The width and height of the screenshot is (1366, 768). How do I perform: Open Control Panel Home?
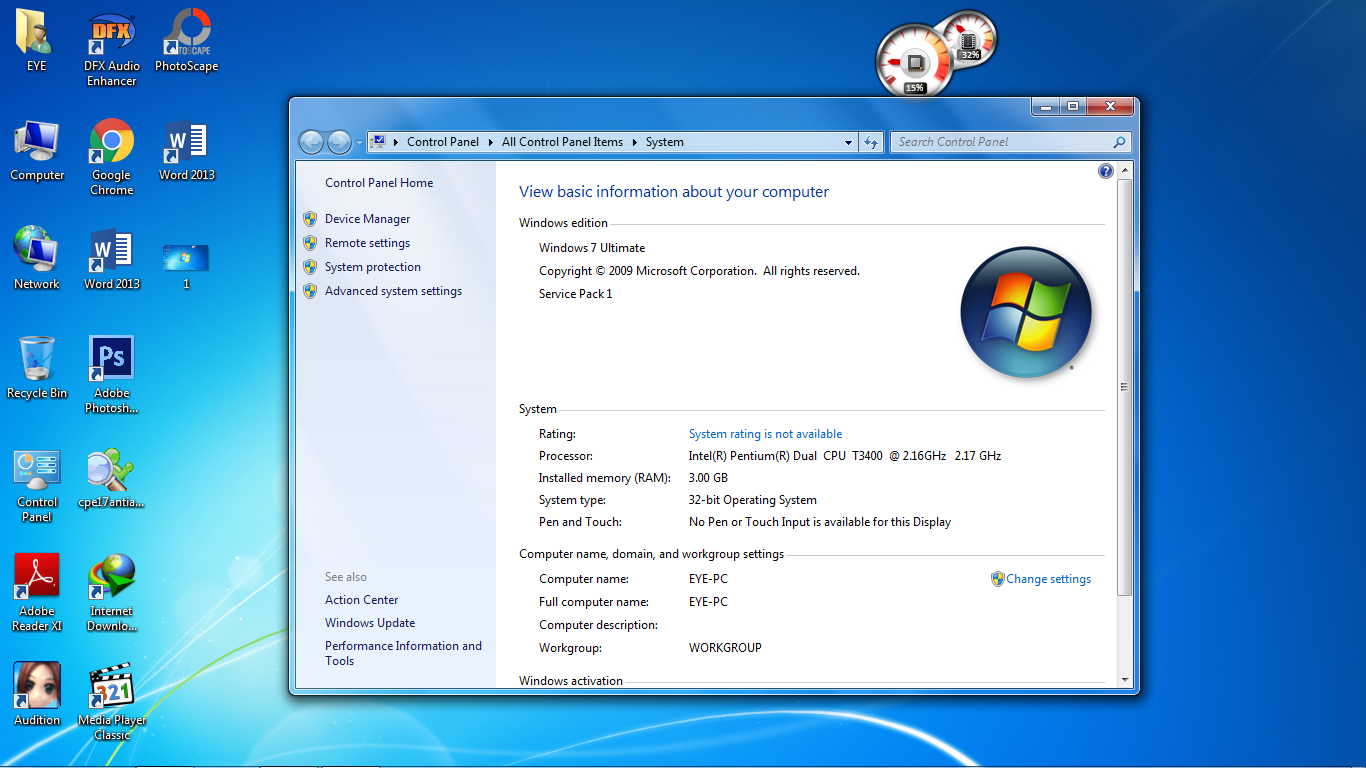tap(379, 183)
